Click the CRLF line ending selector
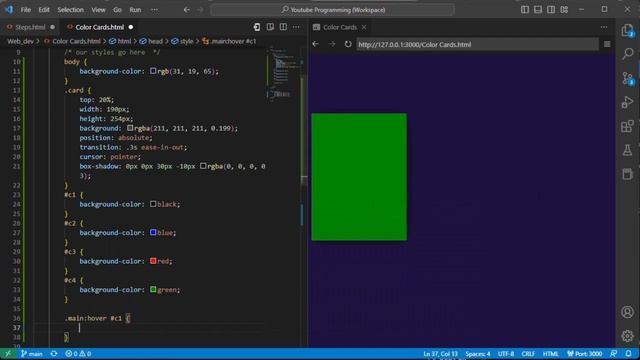This screenshot has height=360, width=640. (528, 354)
